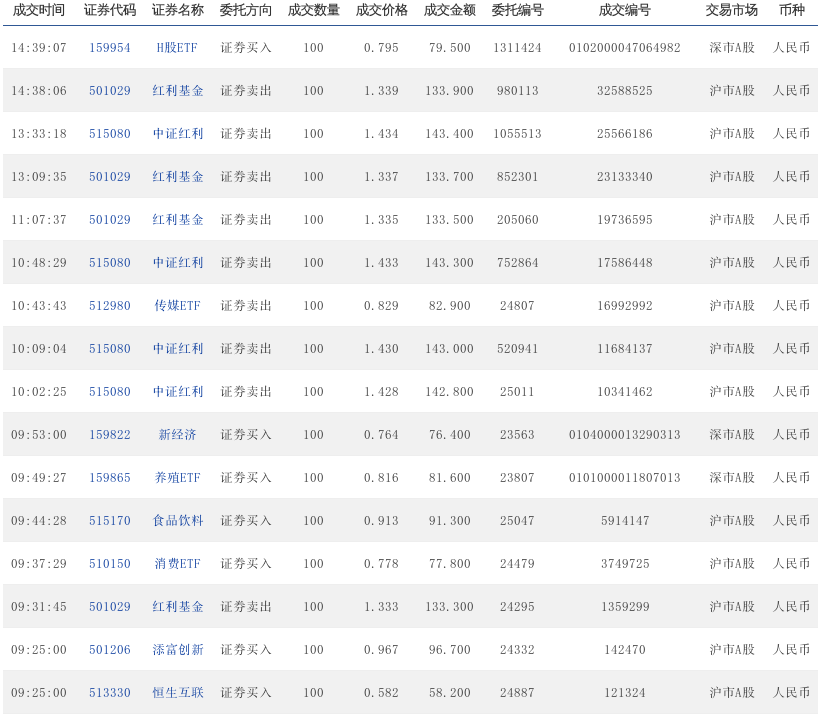This screenshot has width=829, height=718.
Task: Click the 证券代码 column header
Action: click(109, 11)
